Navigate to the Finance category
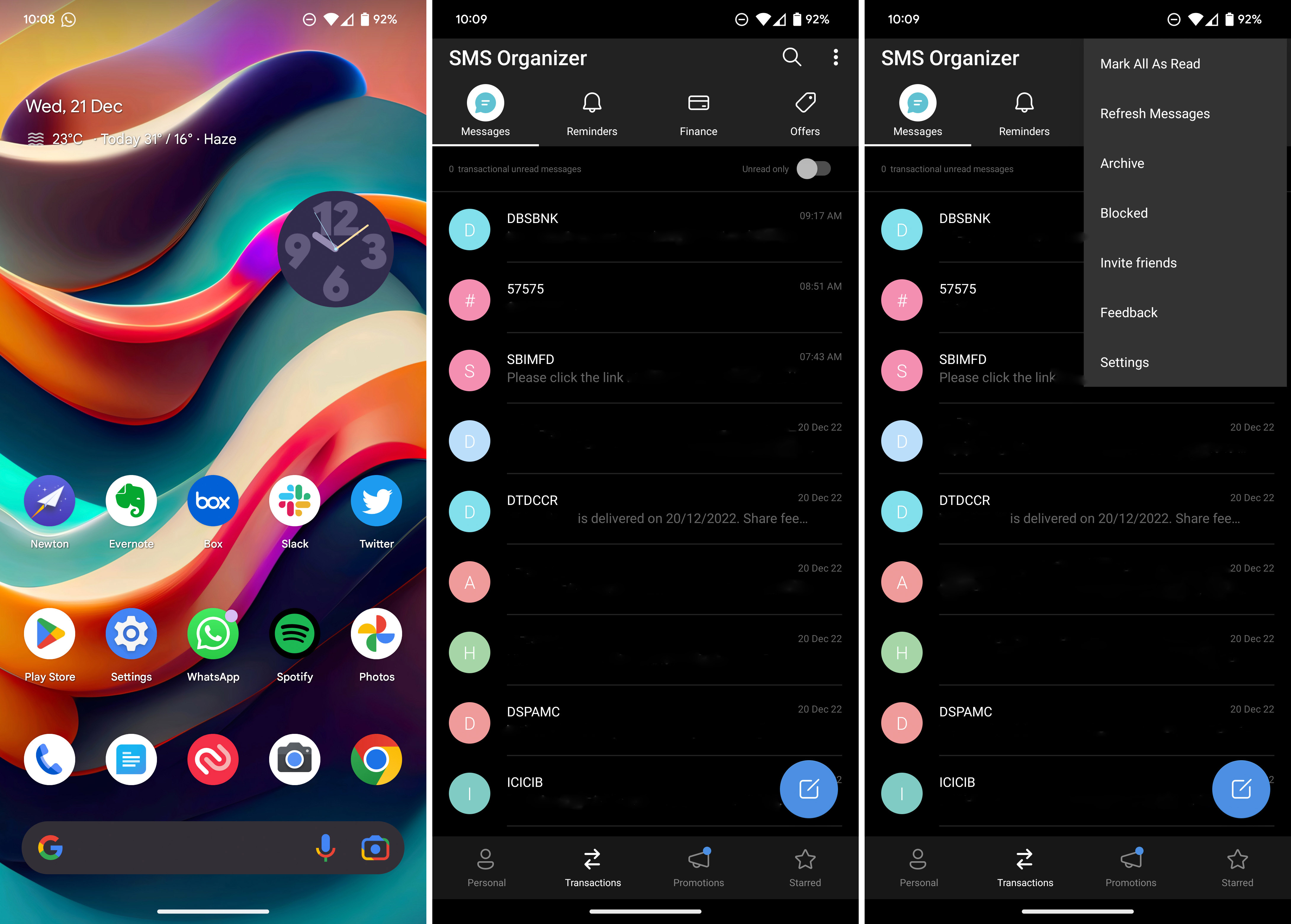Image resolution: width=1291 pixels, height=924 pixels. (698, 112)
